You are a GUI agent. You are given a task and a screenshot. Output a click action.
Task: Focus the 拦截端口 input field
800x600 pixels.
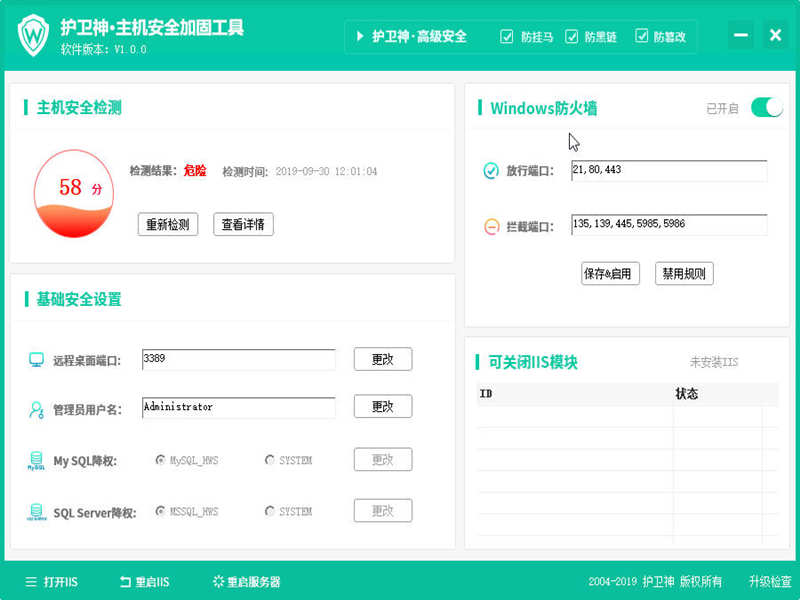coord(669,224)
